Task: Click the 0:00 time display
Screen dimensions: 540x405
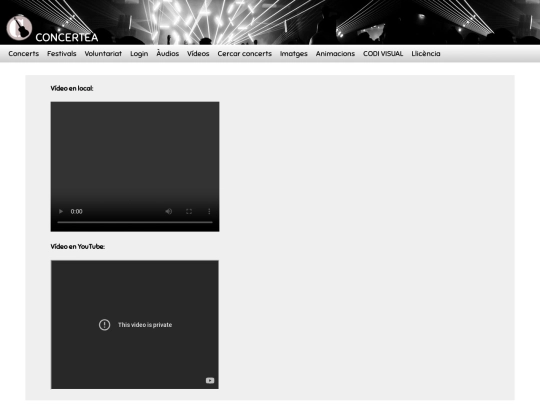Action: click(x=76, y=211)
